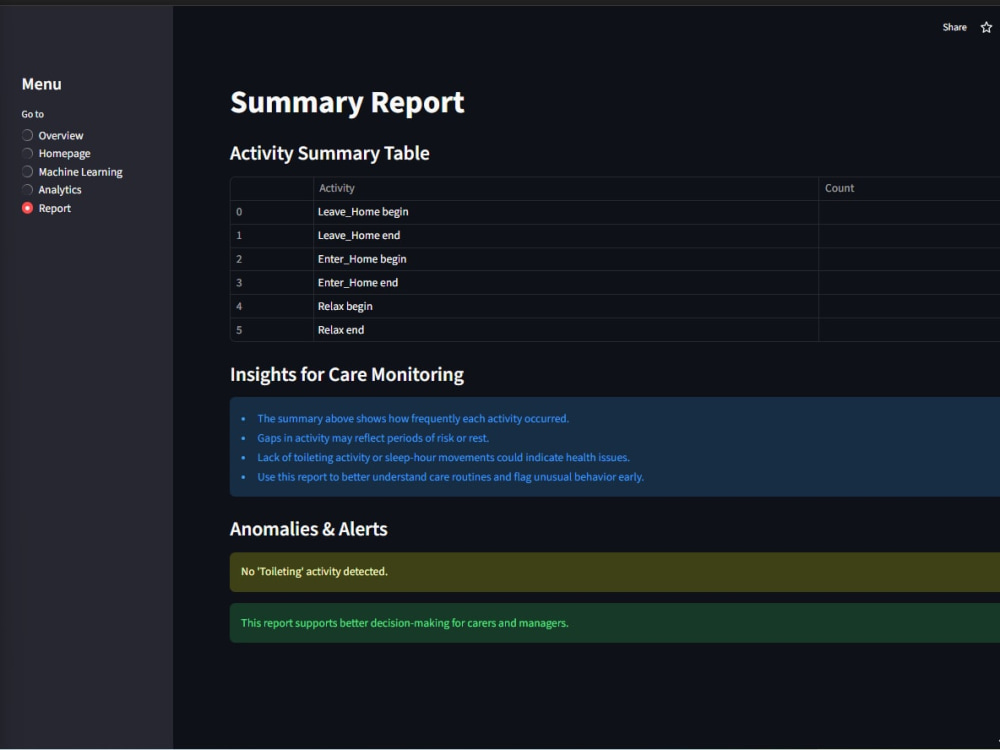This screenshot has height=750, width=1000.
Task: Click 'Gaps in activity may reflect' bullet
Action: 373,438
